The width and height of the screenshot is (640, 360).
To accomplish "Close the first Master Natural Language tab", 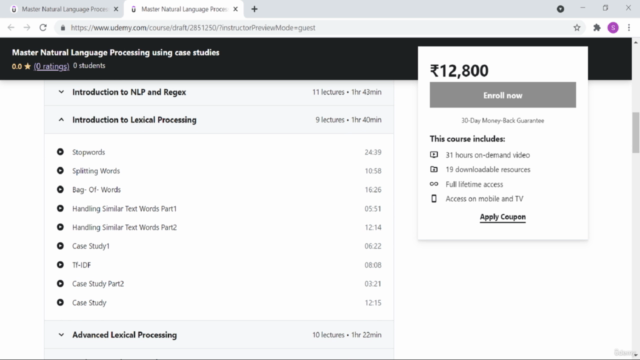I will (116, 9).
